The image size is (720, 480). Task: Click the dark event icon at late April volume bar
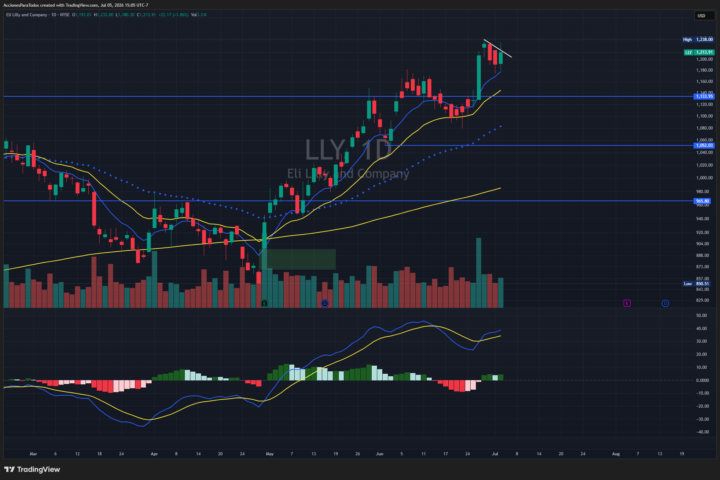(x=264, y=303)
